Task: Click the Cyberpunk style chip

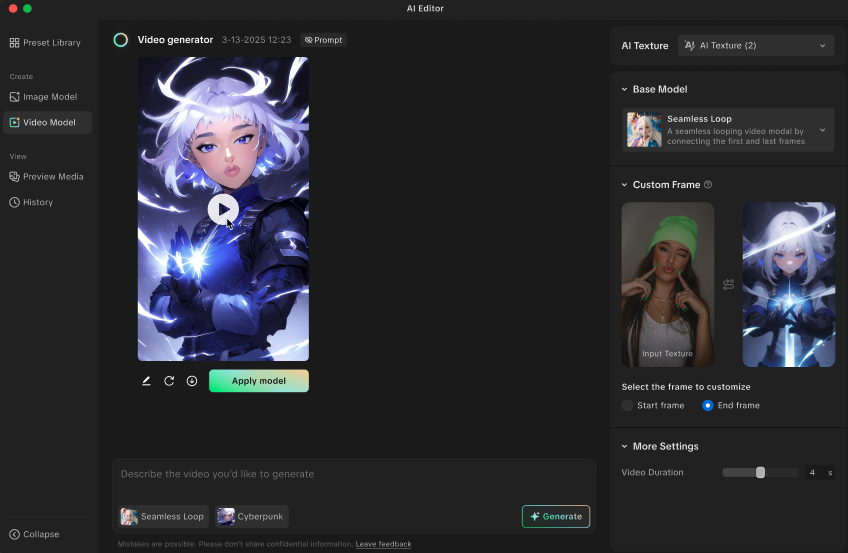Action: (x=251, y=517)
